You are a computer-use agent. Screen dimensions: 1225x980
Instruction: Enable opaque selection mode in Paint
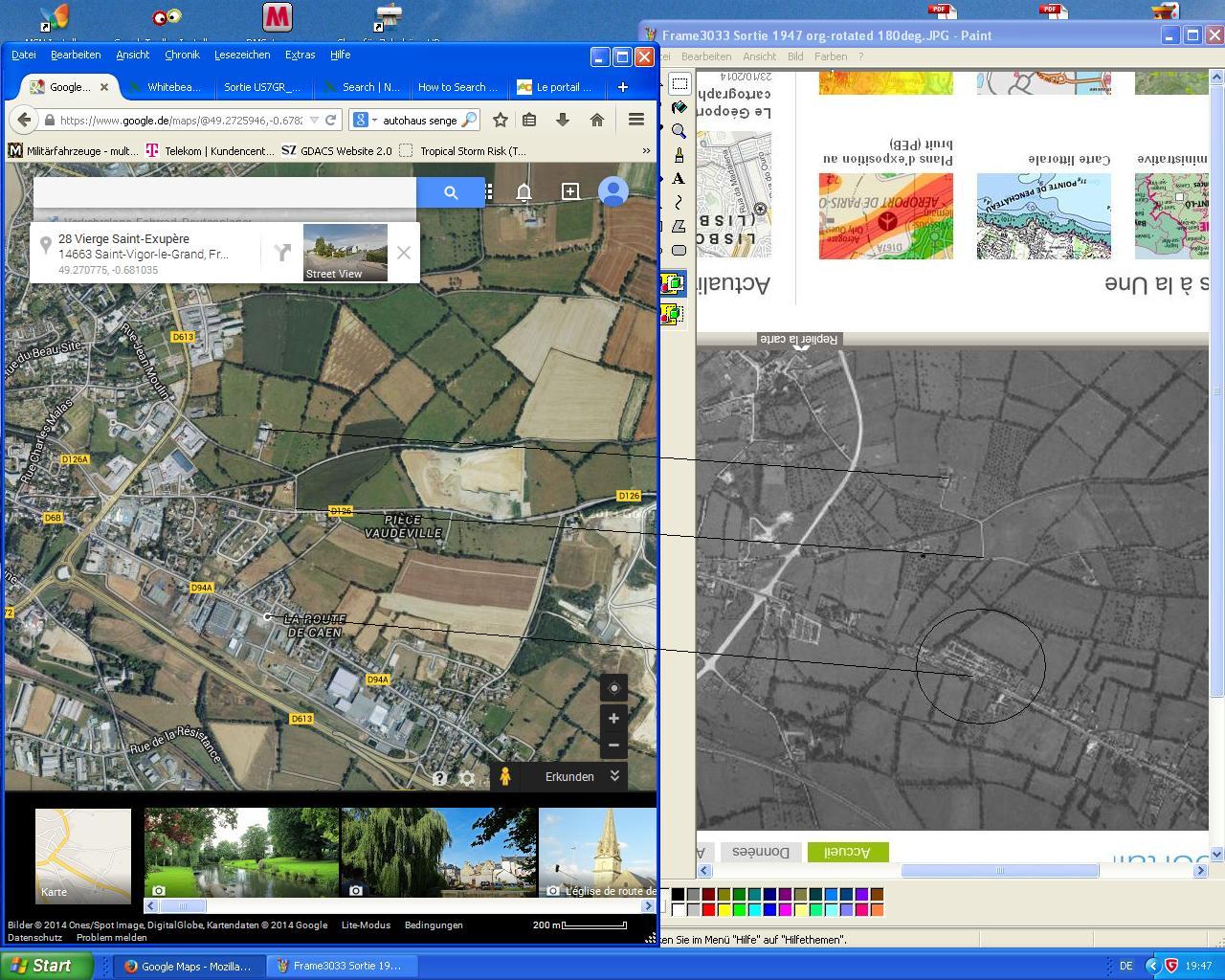[672, 283]
